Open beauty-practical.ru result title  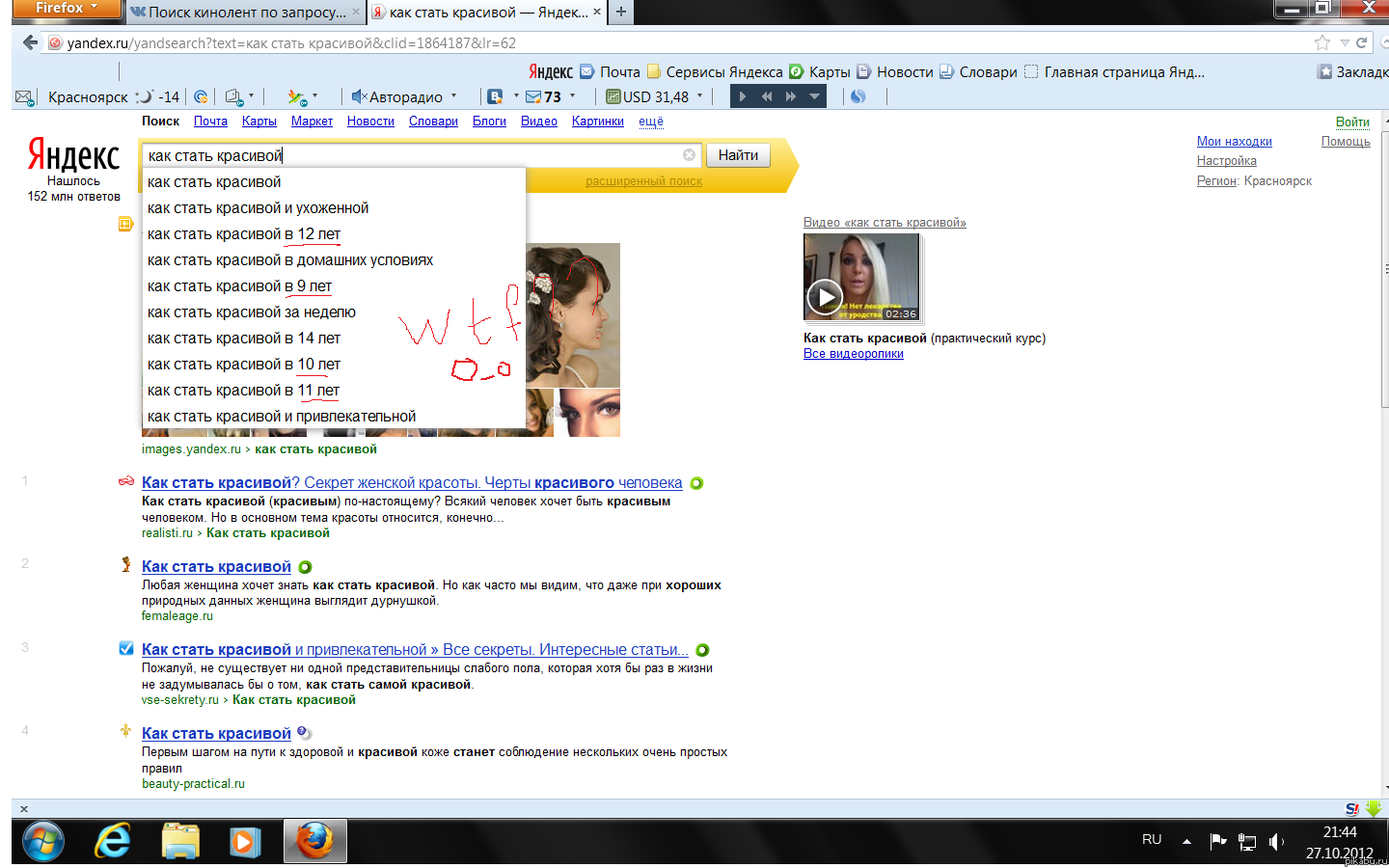coord(216,734)
